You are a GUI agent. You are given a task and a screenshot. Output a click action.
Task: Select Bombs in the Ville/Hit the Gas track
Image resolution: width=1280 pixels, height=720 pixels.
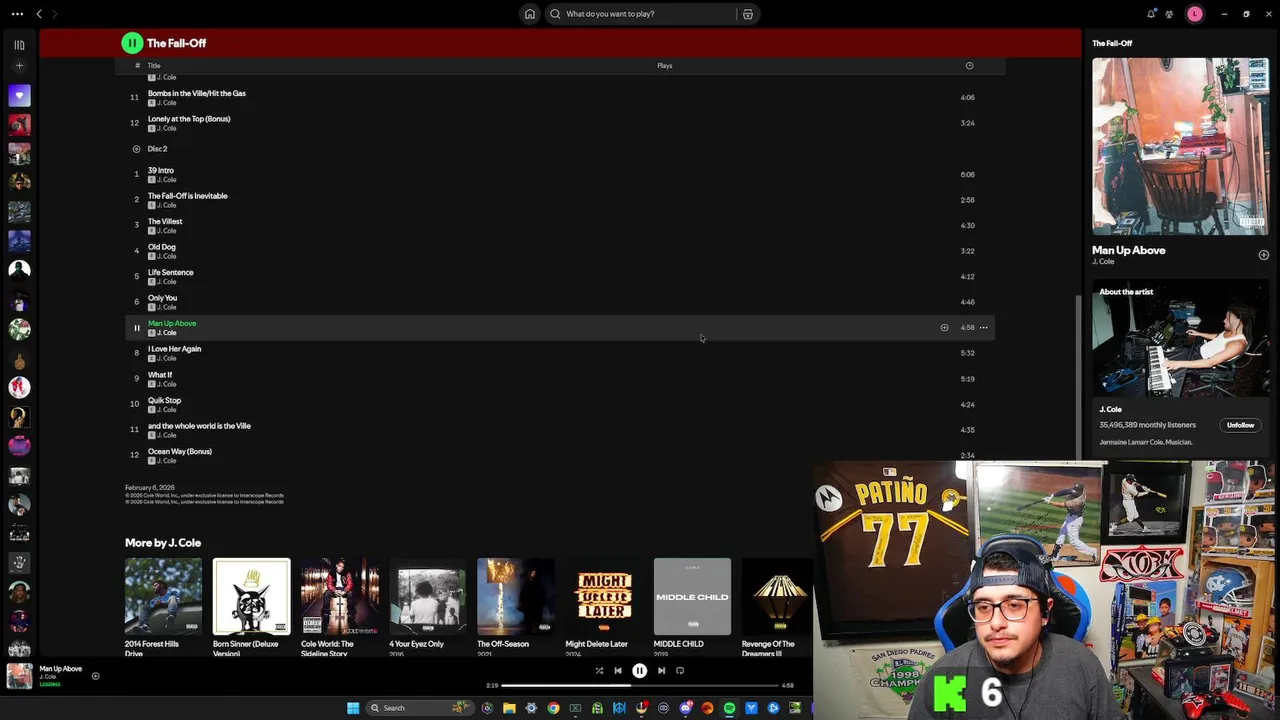coord(197,94)
